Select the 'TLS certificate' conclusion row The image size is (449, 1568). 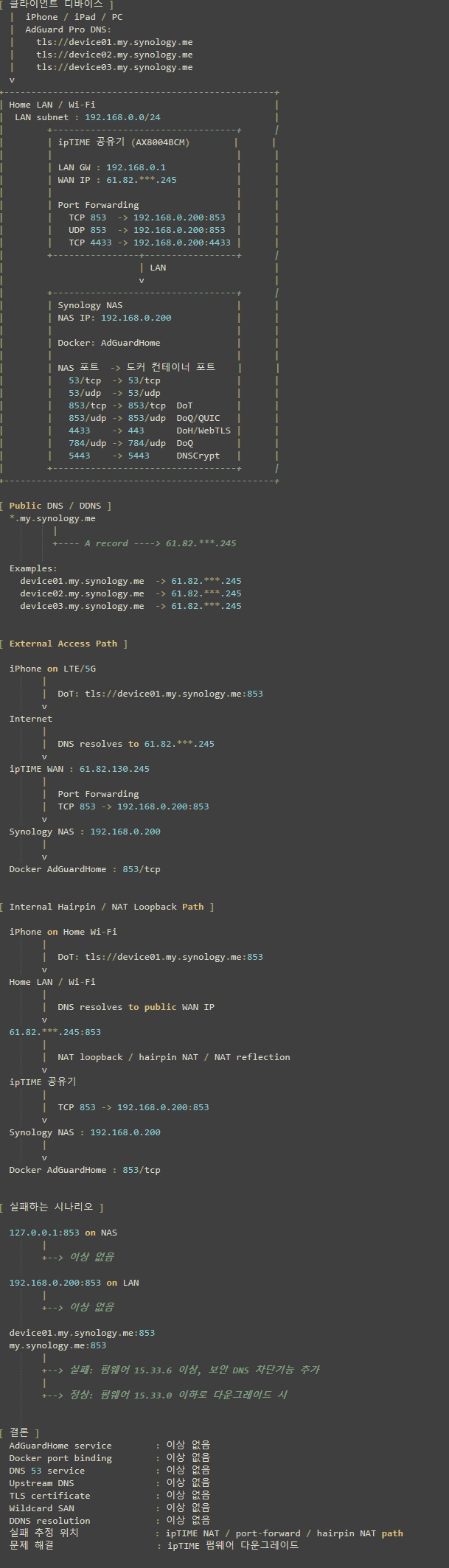click(x=109, y=1496)
